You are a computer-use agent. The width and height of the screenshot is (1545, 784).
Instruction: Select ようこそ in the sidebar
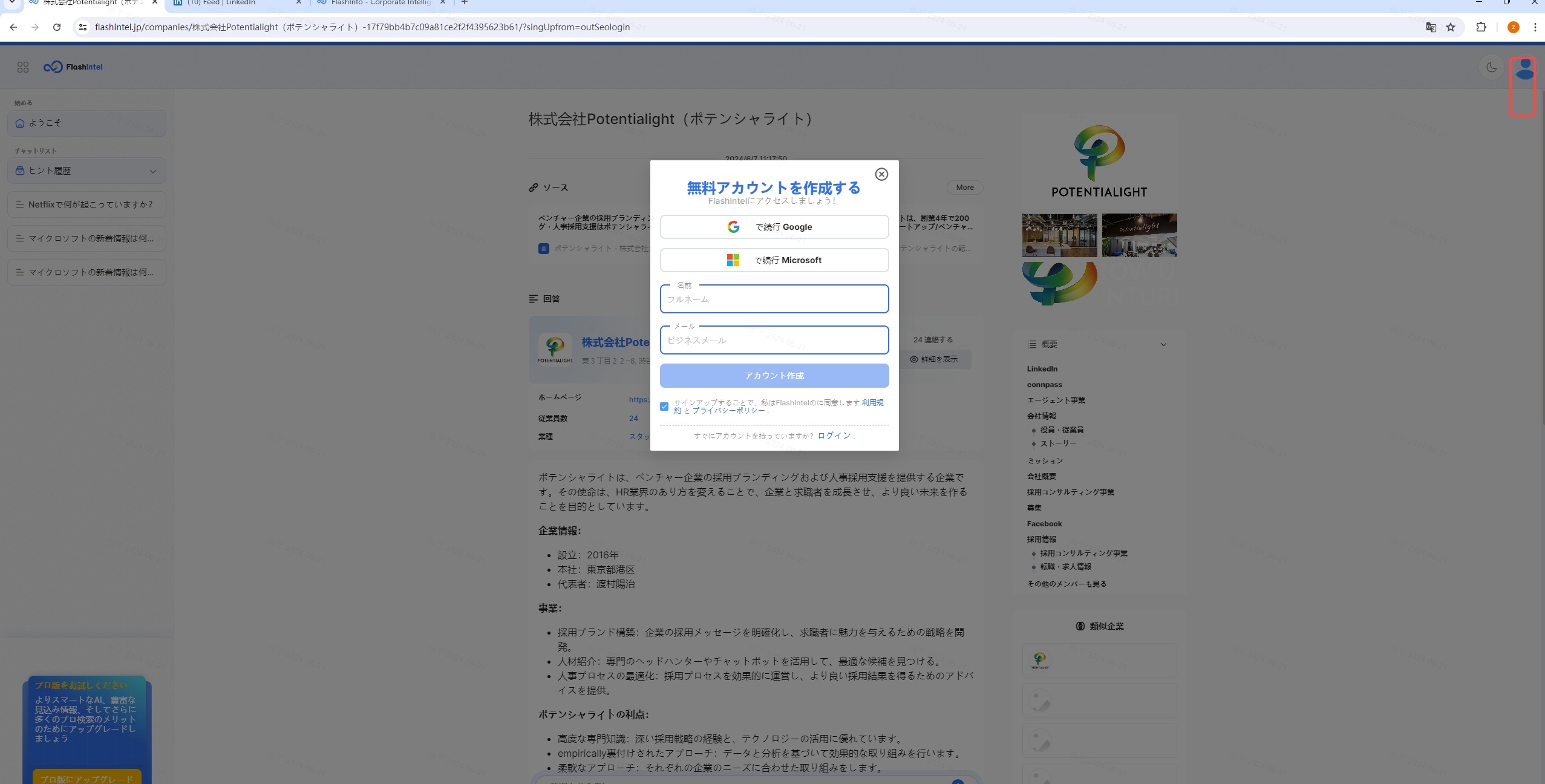[87, 123]
